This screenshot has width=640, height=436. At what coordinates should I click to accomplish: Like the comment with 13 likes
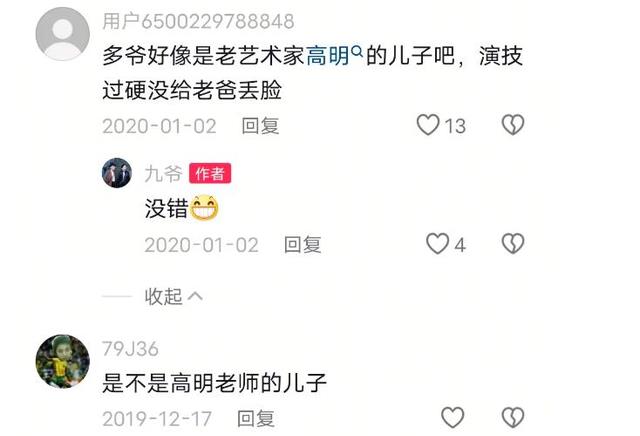pyautogui.click(x=428, y=125)
